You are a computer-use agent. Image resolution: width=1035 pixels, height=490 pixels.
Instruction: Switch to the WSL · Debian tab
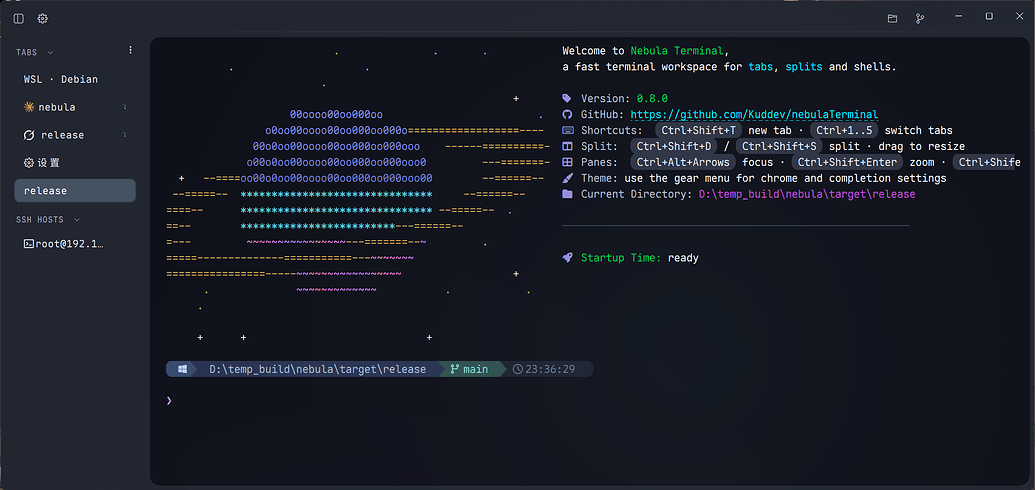[75, 79]
